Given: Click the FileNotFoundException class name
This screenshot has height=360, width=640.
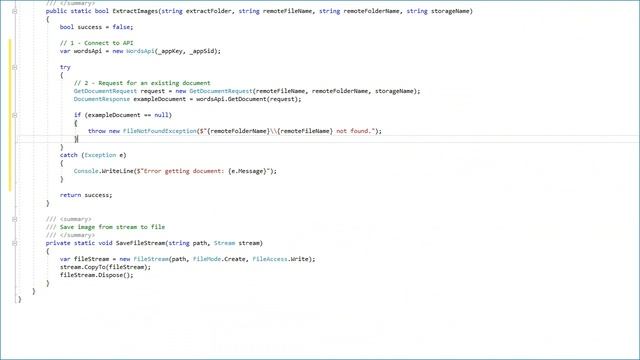Looking at the screenshot, I should (160, 131).
